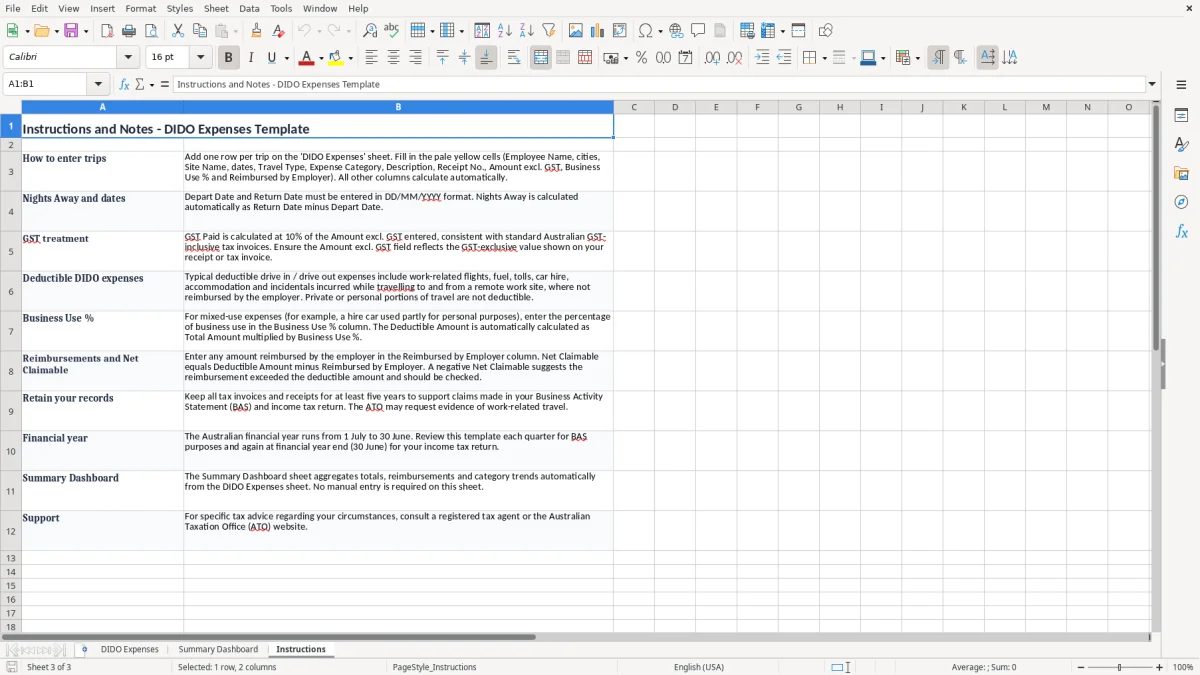Select the Clone Formatting paintbrush
The image size is (1200, 675).
coord(256,31)
